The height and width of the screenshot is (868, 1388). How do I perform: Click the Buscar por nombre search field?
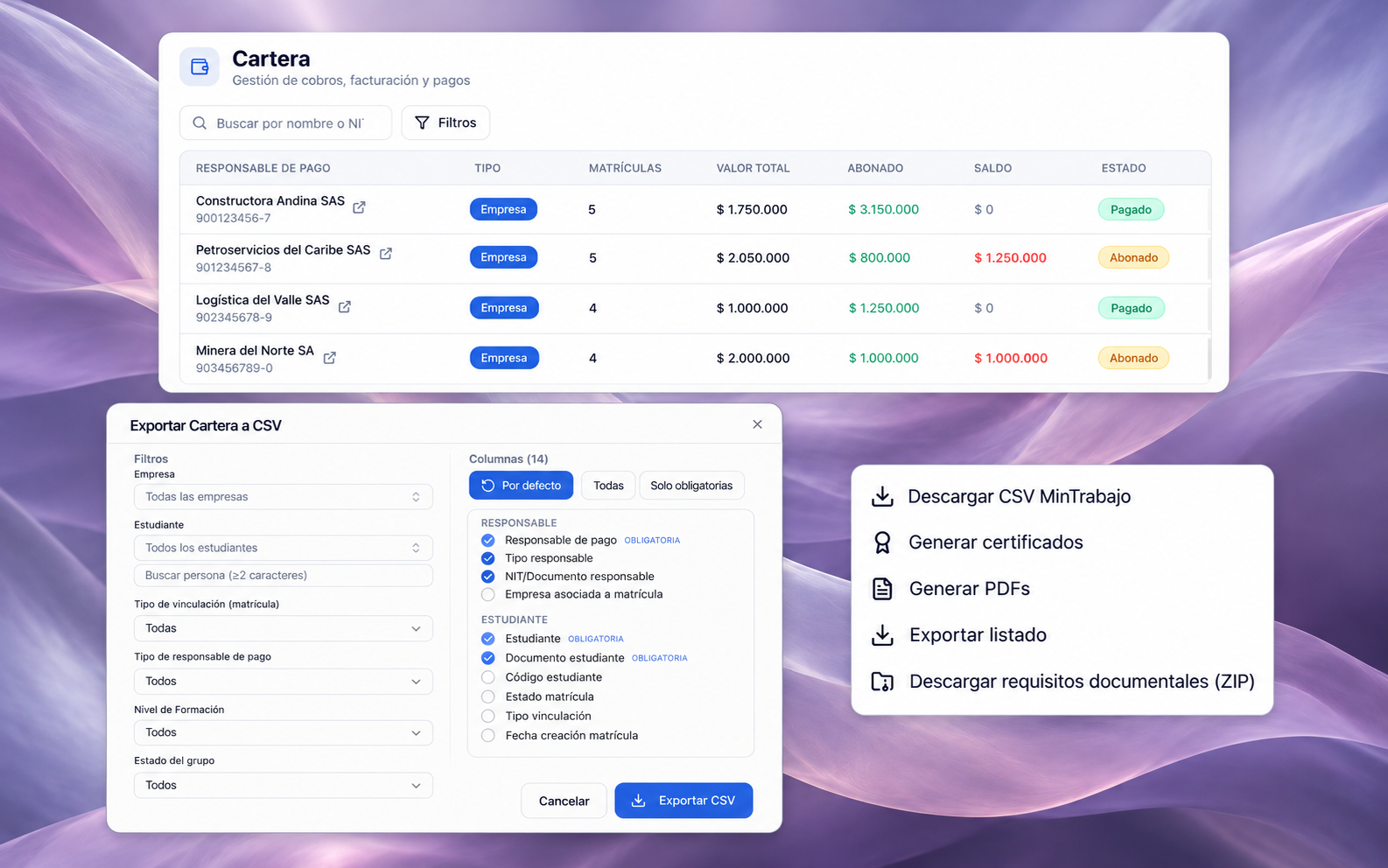285,123
